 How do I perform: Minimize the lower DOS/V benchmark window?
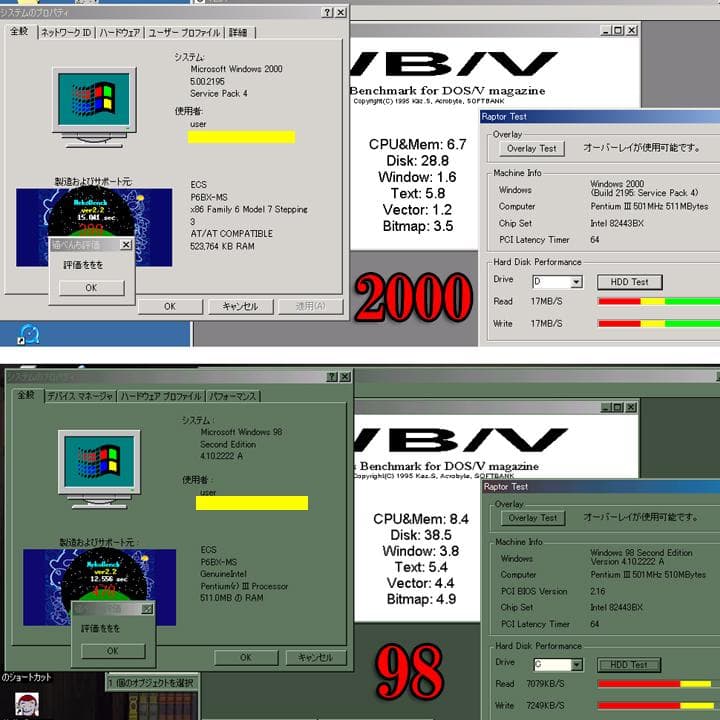click(607, 407)
